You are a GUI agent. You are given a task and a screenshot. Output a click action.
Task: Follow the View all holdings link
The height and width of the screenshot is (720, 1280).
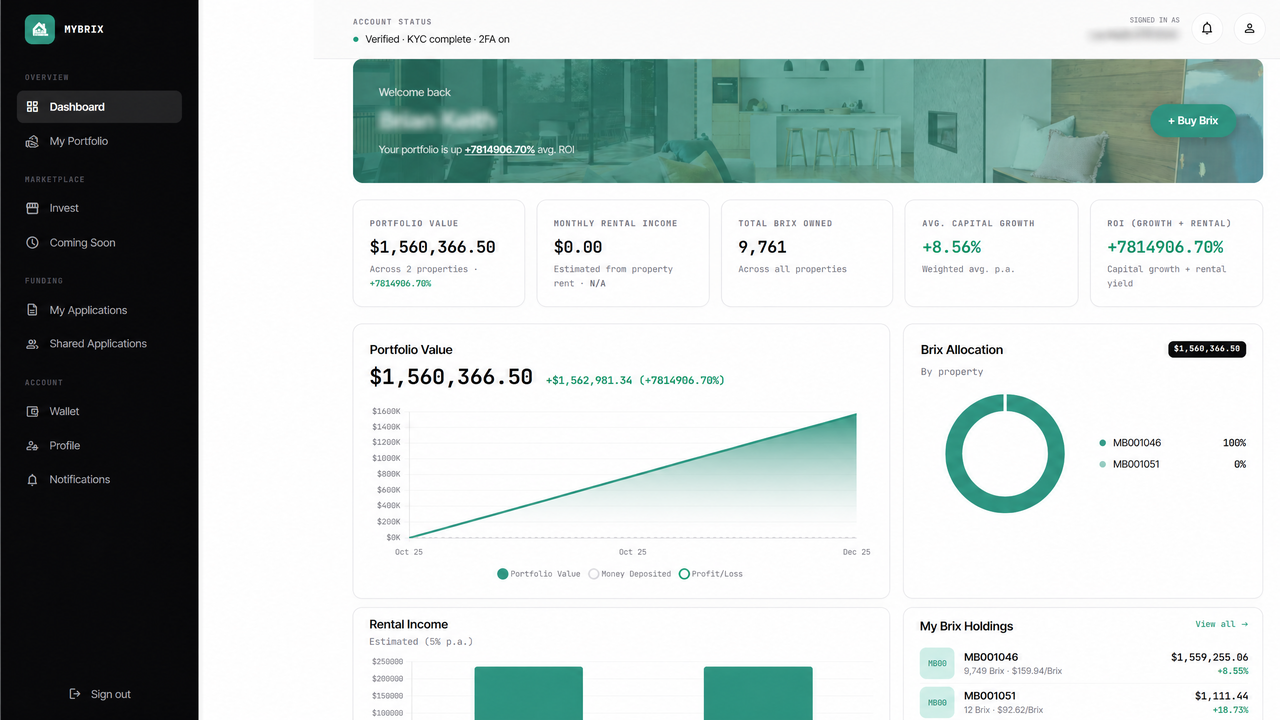[x=1221, y=624]
